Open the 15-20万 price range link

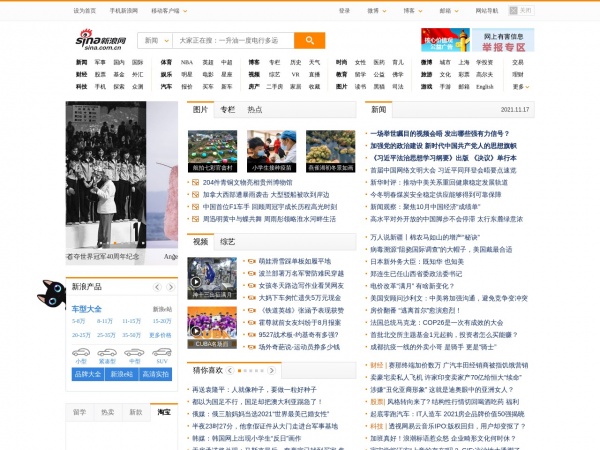point(162,321)
